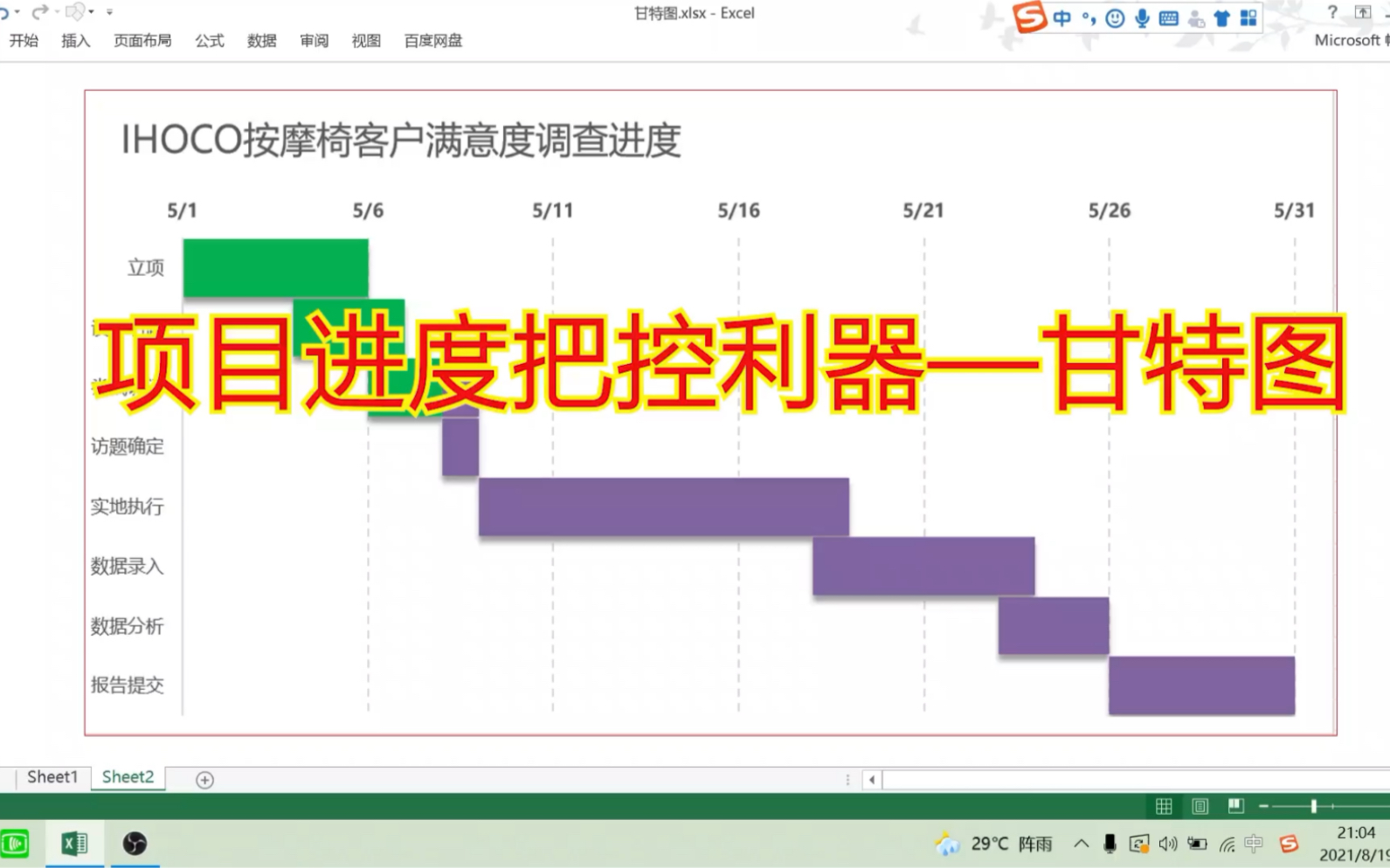
Task: Expand the Touch/Mouse mode dropdown arrow
Action: [92, 12]
